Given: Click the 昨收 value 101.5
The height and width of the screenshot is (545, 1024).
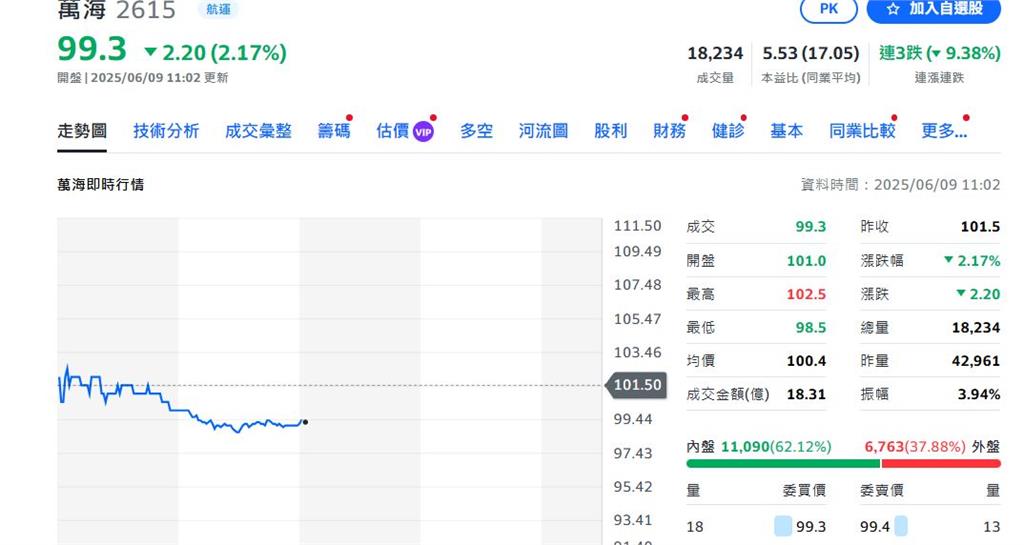Looking at the screenshot, I should tap(980, 227).
